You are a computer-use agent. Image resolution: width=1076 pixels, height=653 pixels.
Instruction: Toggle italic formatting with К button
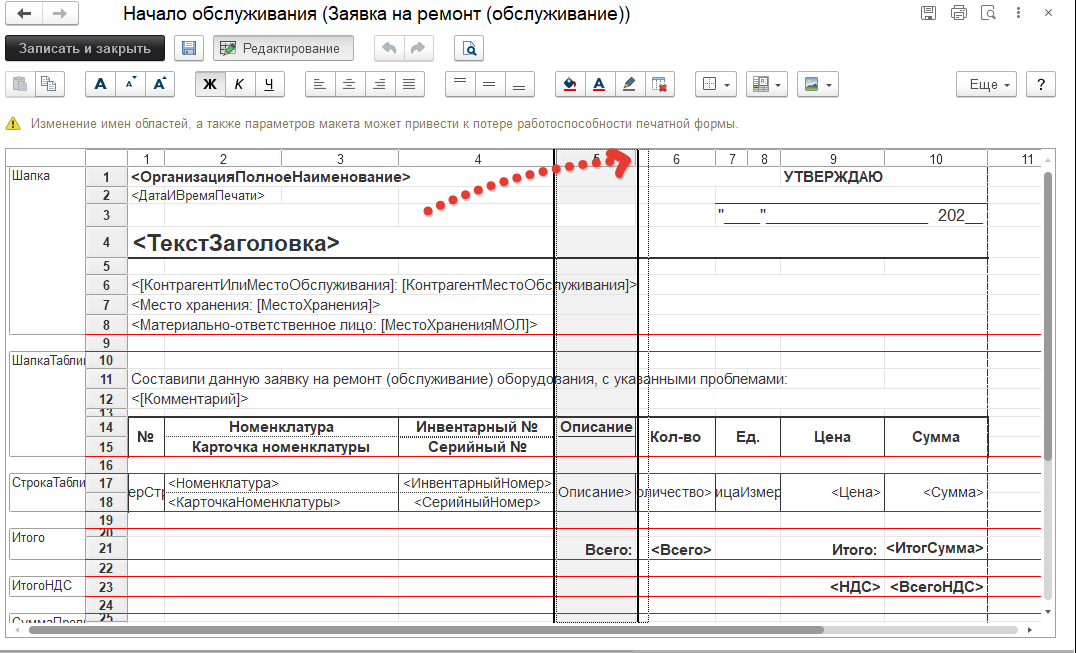[238, 84]
